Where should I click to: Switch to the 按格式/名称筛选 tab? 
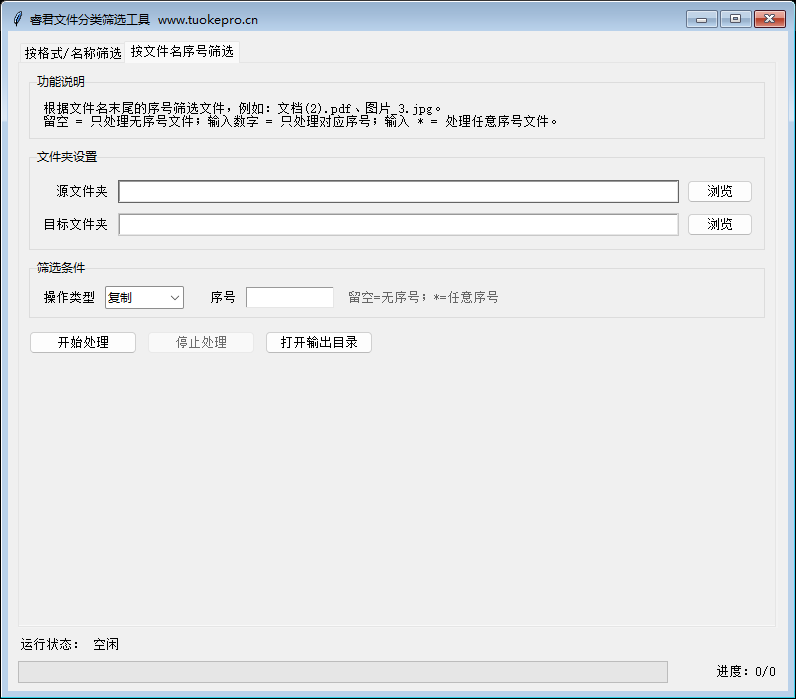pos(73,53)
